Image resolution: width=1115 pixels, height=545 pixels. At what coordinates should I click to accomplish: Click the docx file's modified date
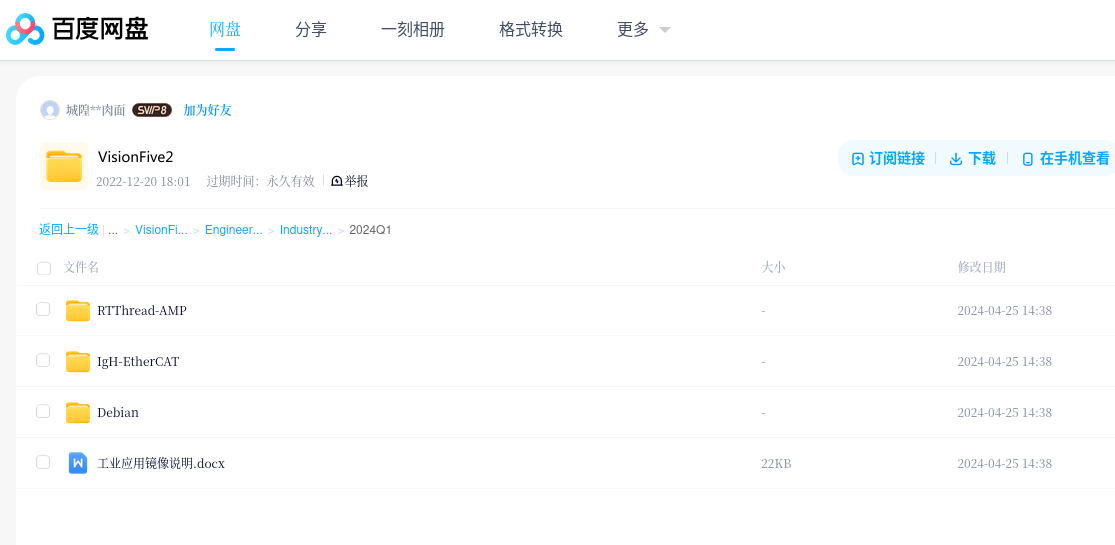1005,464
